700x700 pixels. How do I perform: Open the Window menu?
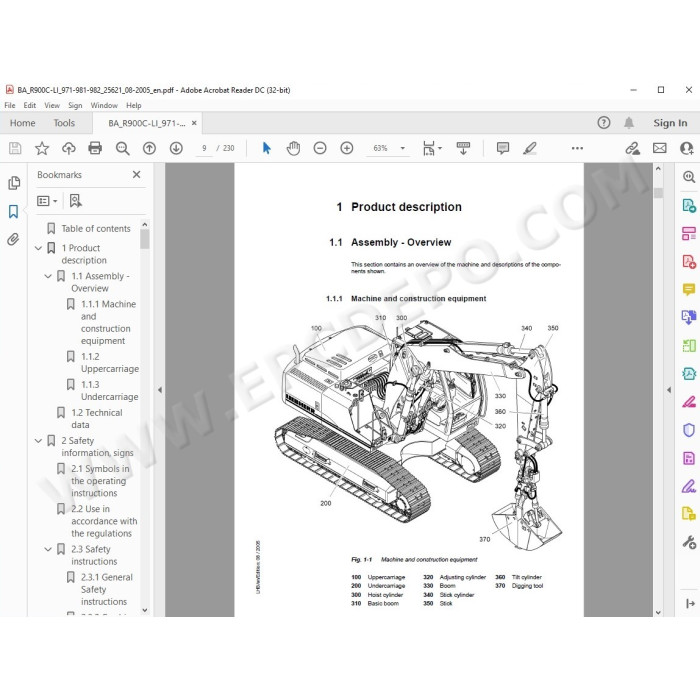[104, 105]
